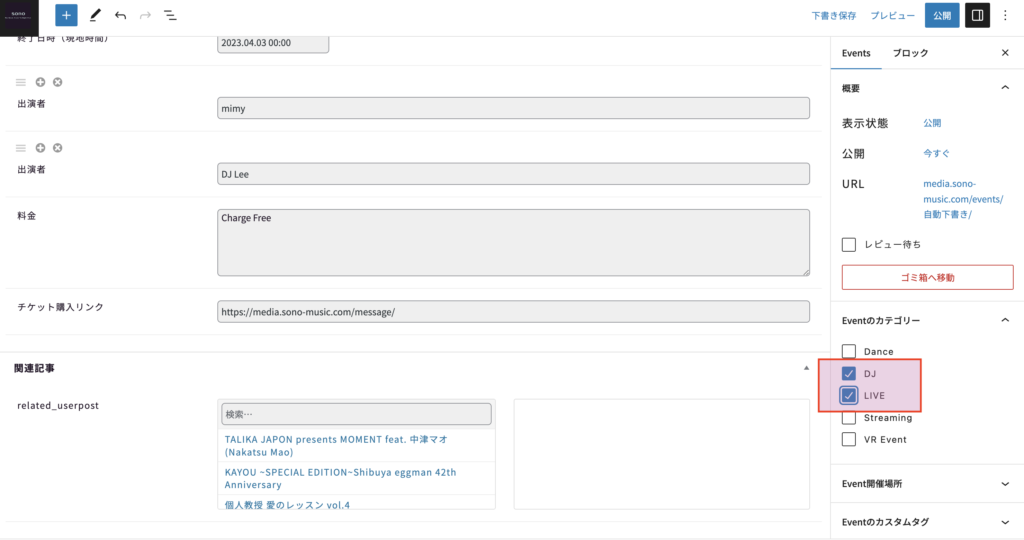The height and width of the screenshot is (540, 1024).
Task: Close the settings sidebar with X
Action: (x=1005, y=53)
